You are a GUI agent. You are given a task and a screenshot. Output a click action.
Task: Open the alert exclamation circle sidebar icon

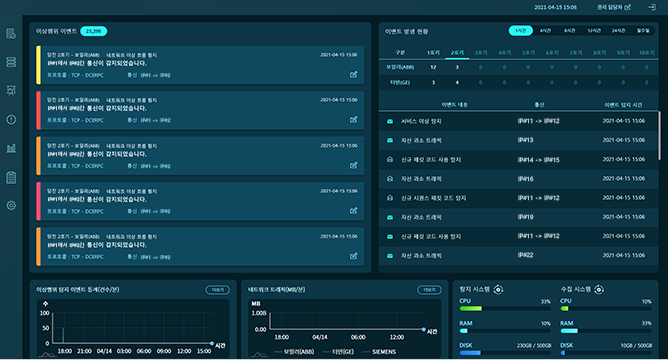coord(11,119)
